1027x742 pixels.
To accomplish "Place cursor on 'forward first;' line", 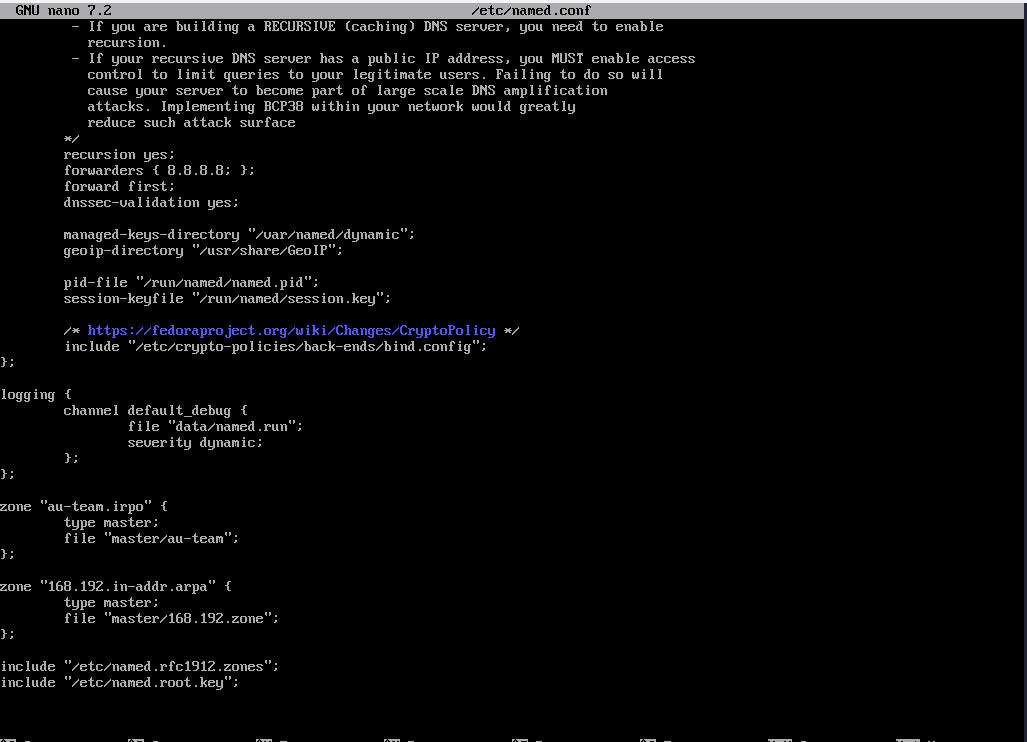I will (x=119, y=186).
